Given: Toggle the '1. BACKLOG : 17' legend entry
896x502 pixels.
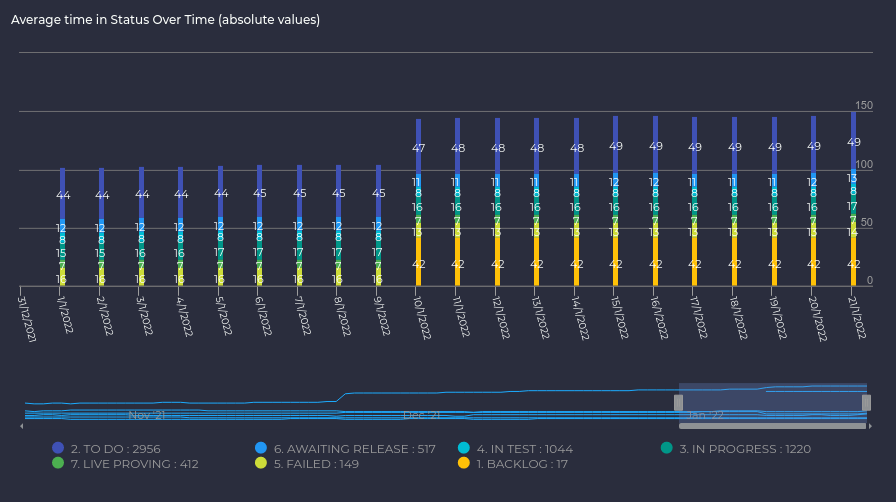Looking at the screenshot, I should pyautogui.click(x=513, y=464).
